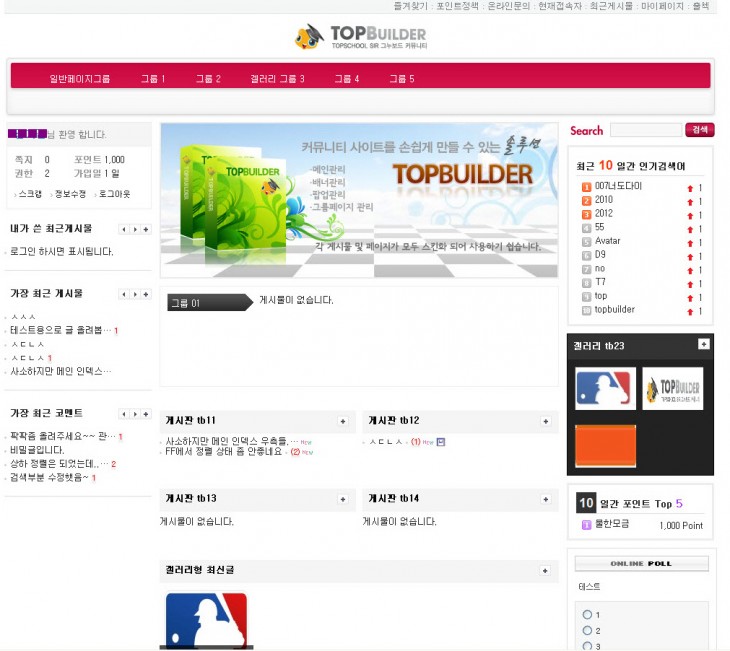Click the TopBuilder logo in the header
Image resolution: width=730 pixels, height=651 pixels.
pos(361,37)
